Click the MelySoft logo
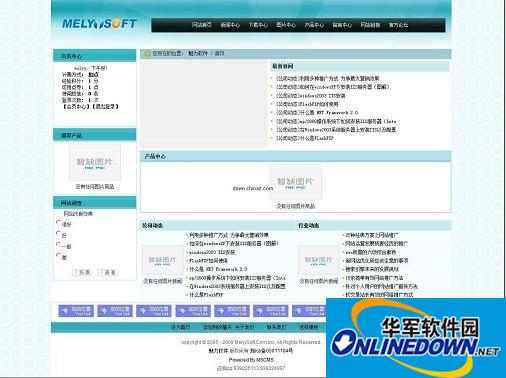 (x=99, y=24)
